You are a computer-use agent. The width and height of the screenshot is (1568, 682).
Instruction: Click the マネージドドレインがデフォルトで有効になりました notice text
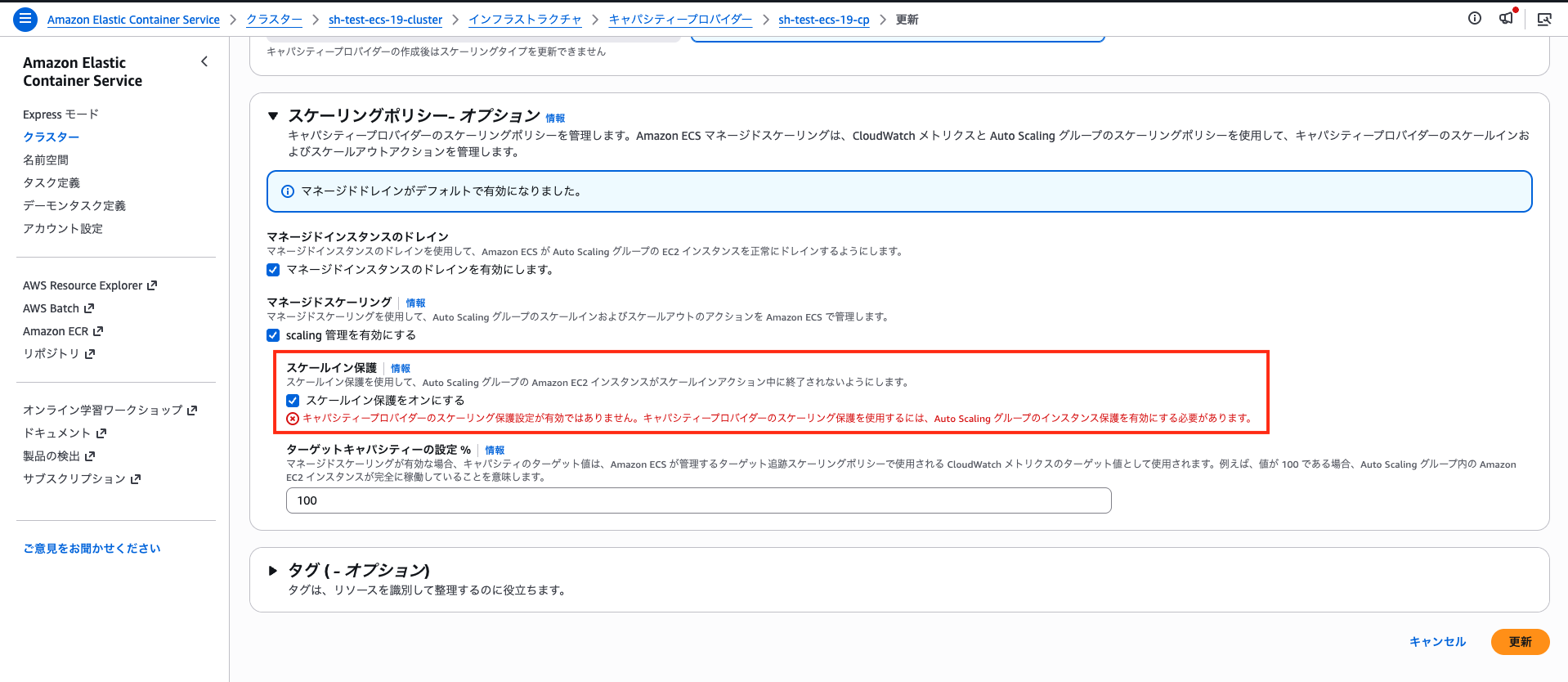(x=441, y=191)
